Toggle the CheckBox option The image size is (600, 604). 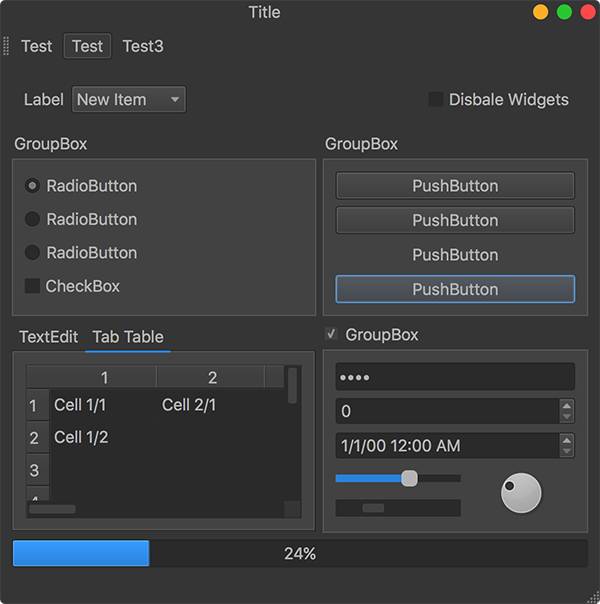coord(32,286)
